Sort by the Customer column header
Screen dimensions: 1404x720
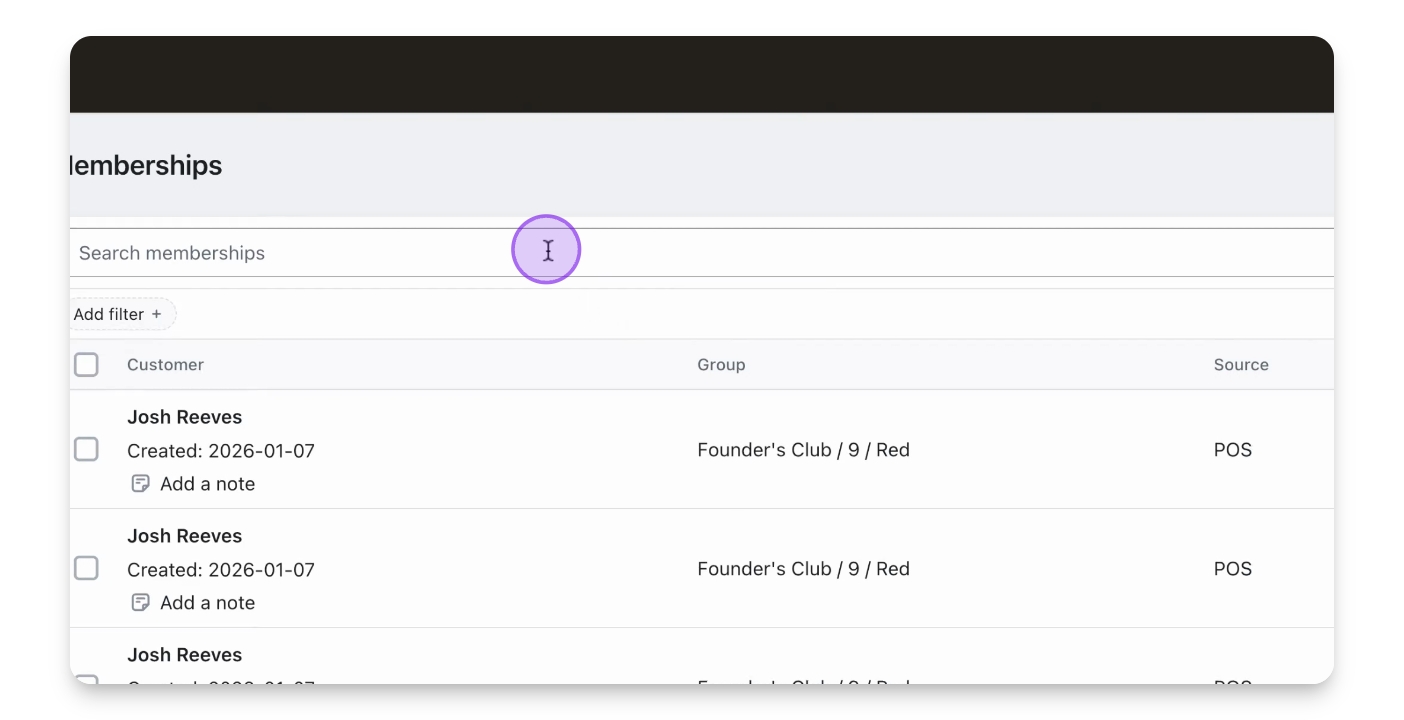point(165,365)
